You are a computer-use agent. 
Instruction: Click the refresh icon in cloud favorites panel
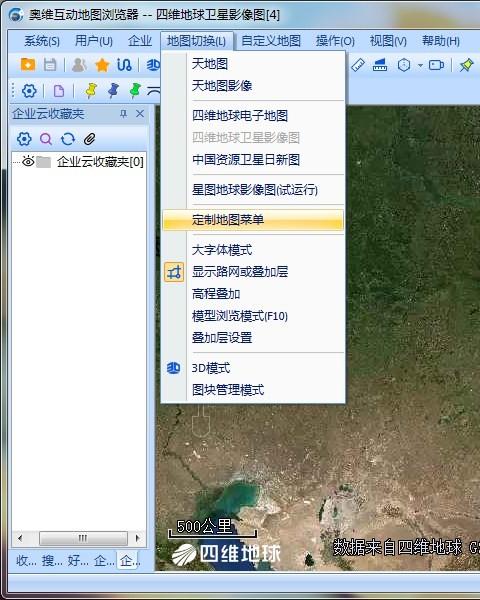pos(68,139)
